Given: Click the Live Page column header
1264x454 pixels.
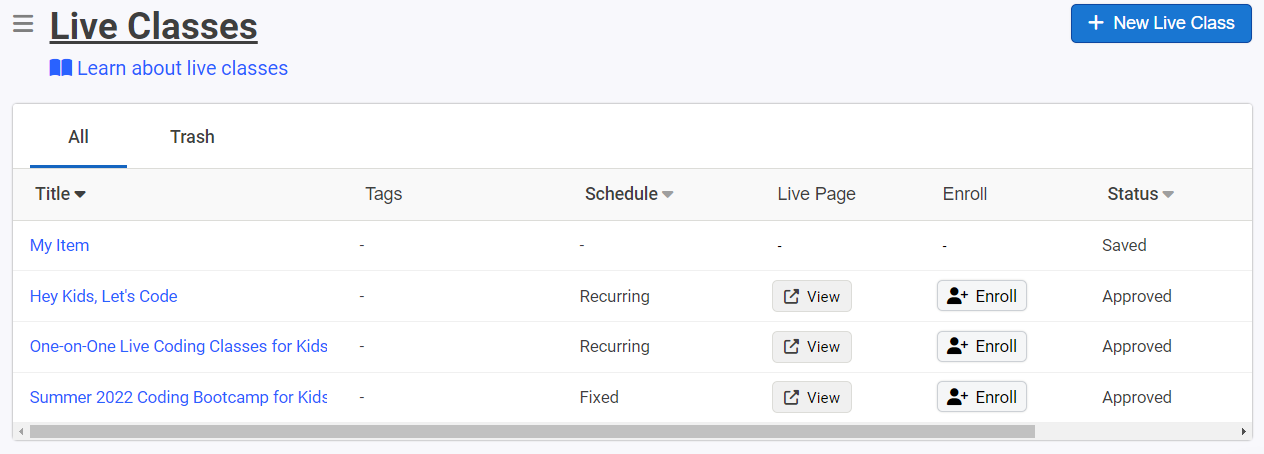Looking at the screenshot, I should tap(816, 194).
